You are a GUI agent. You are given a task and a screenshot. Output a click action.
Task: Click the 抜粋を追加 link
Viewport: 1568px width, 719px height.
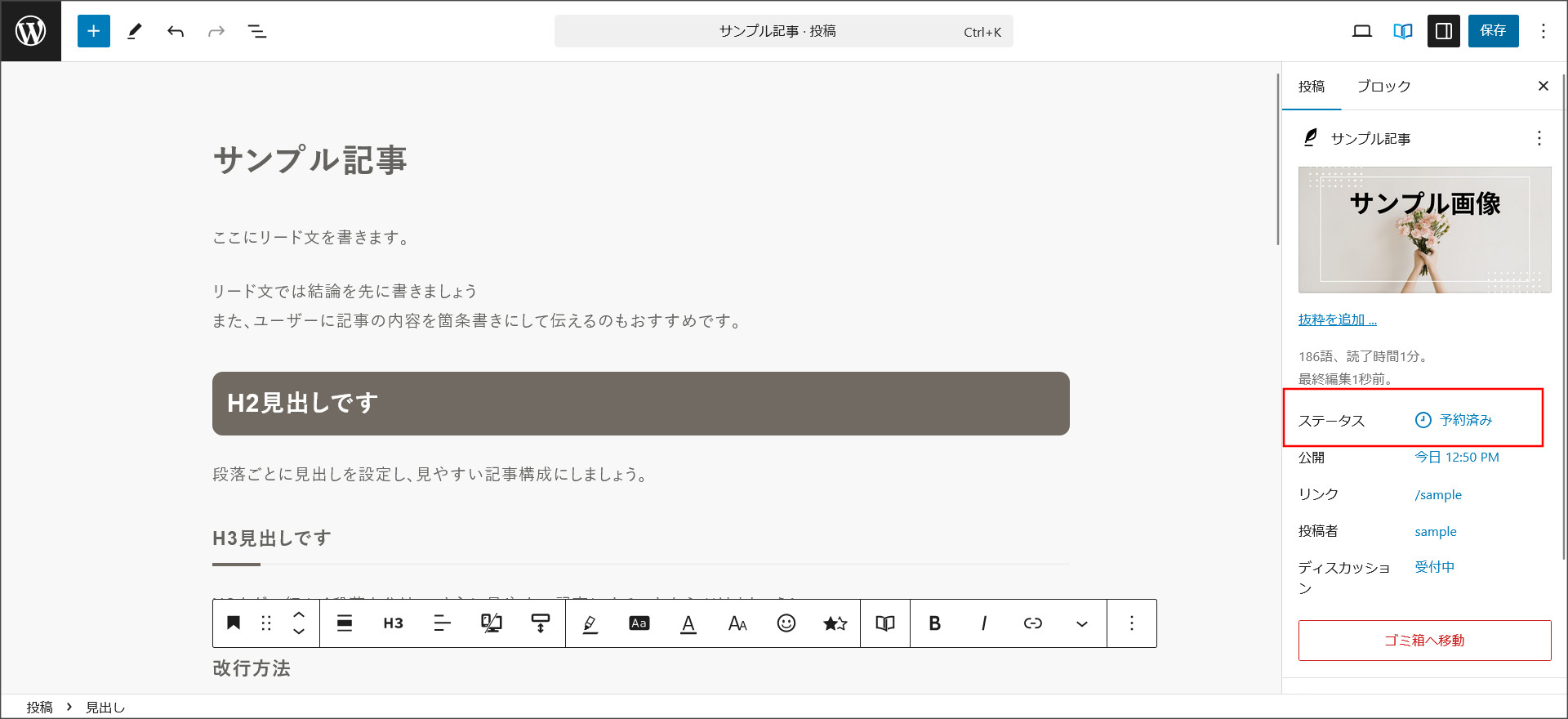[x=1338, y=319]
